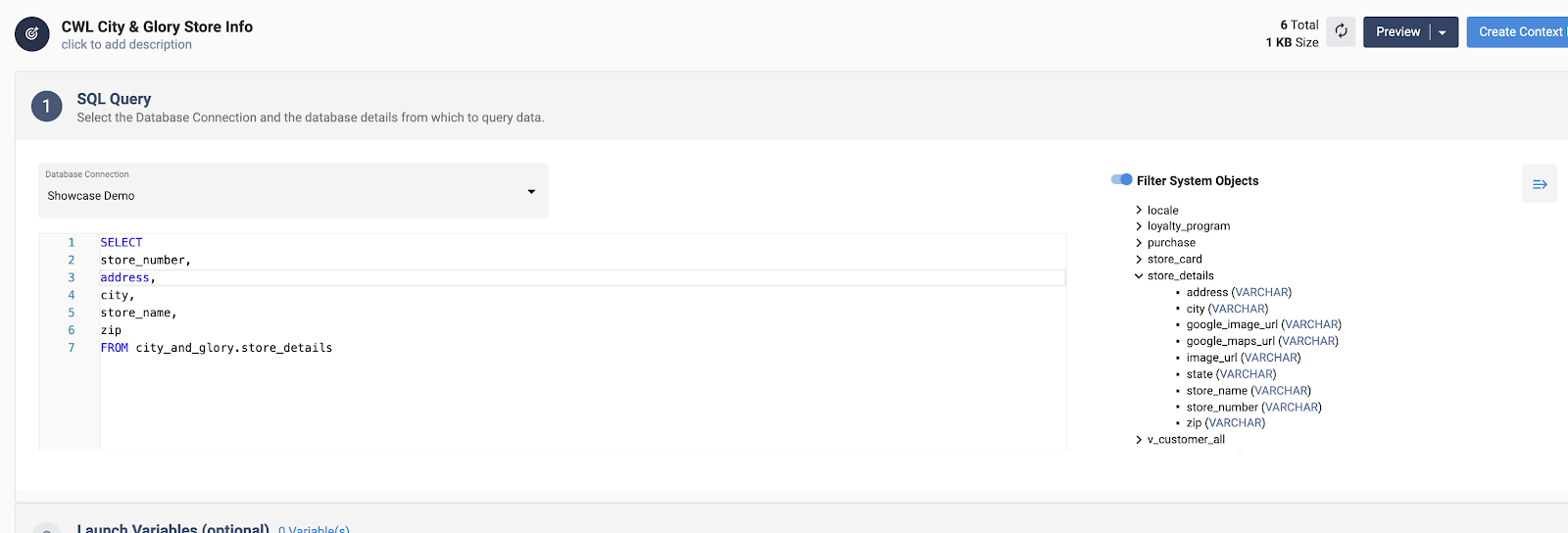Image resolution: width=1568 pixels, height=533 pixels.
Task: Toggle Filter System Objects switch
Action: click(1121, 179)
